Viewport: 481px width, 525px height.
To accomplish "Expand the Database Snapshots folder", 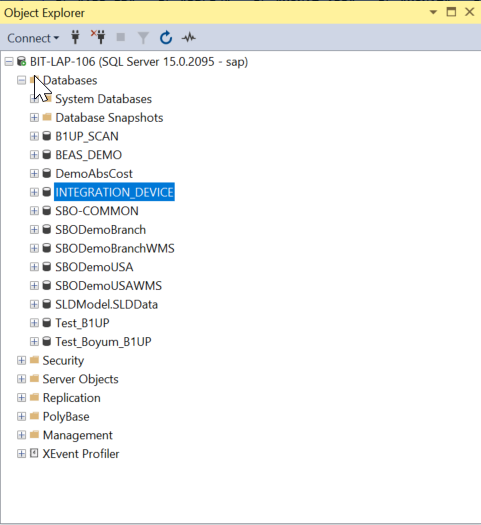I will tap(34, 118).
